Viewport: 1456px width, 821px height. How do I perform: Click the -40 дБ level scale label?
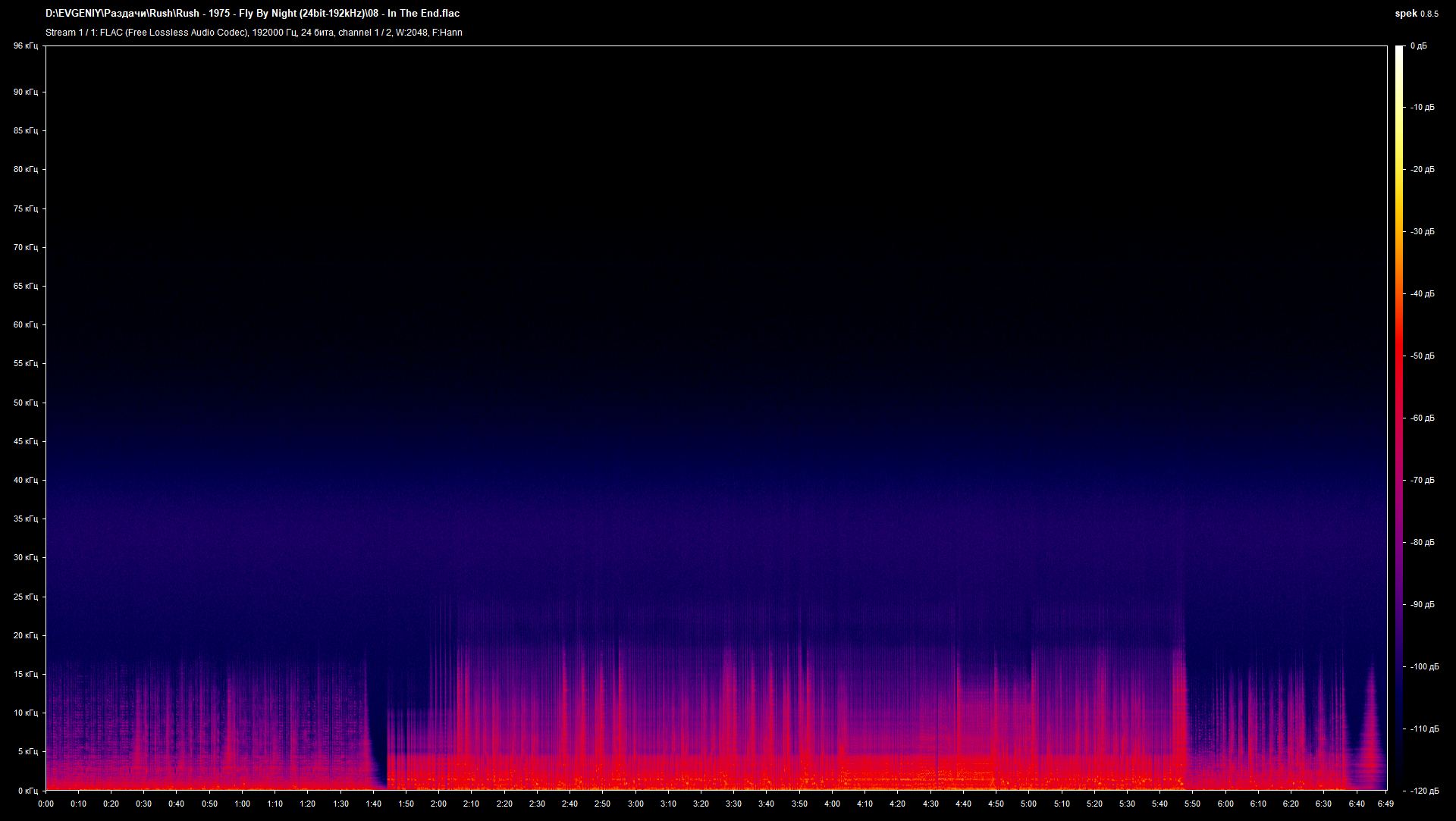[x=1423, y=294]
